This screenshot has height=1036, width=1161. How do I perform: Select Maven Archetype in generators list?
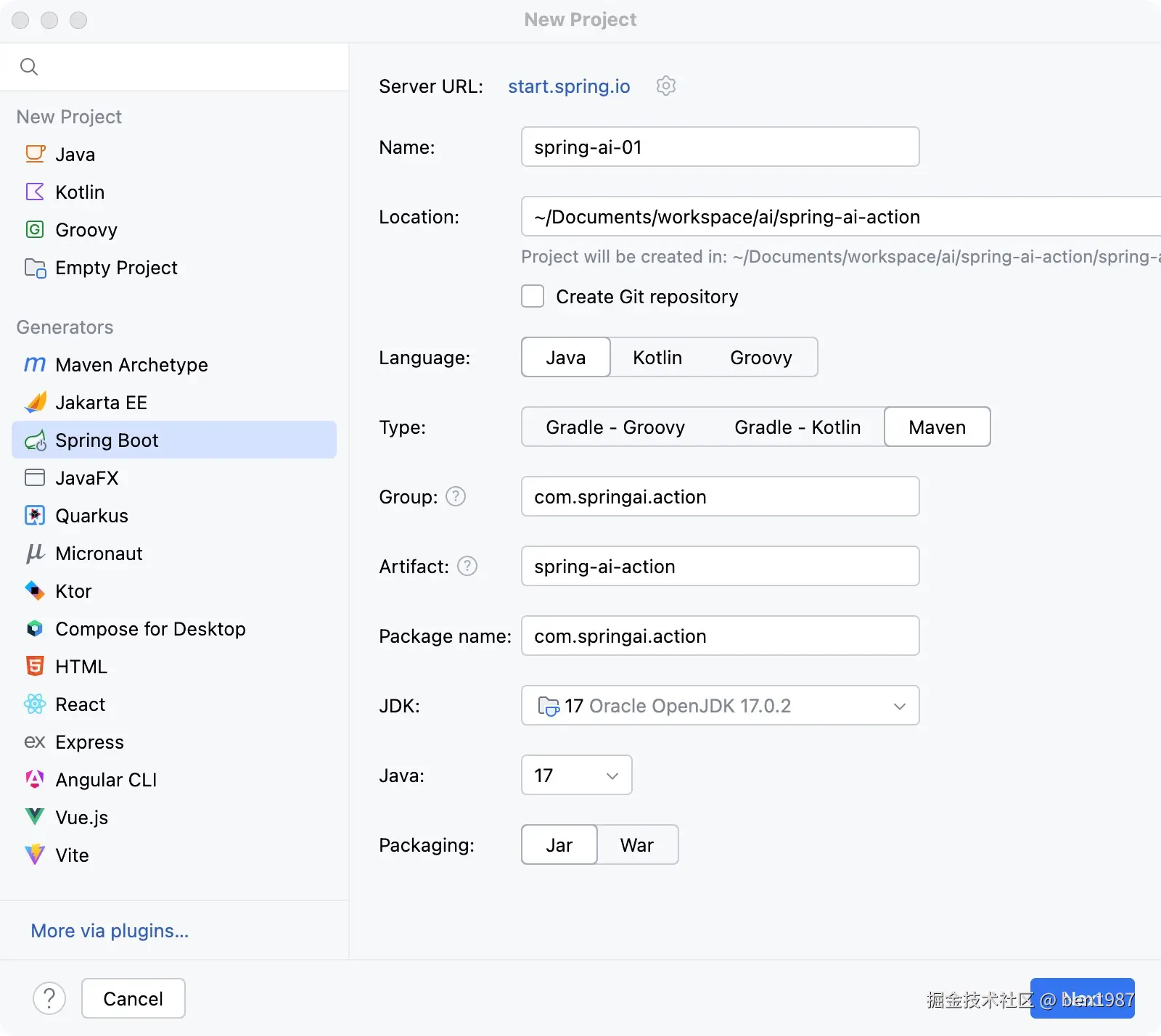click(x=131, y=365)
